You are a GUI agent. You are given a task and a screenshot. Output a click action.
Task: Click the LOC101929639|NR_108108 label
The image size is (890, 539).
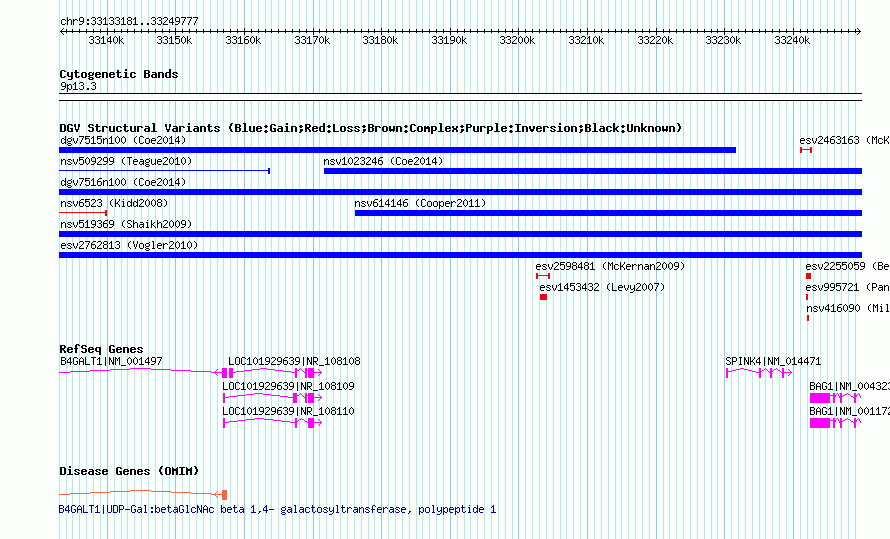click(294, 361)
